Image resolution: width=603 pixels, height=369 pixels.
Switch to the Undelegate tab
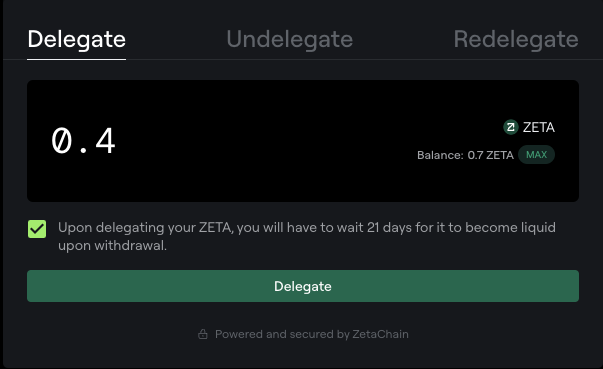tap(289, 39)
